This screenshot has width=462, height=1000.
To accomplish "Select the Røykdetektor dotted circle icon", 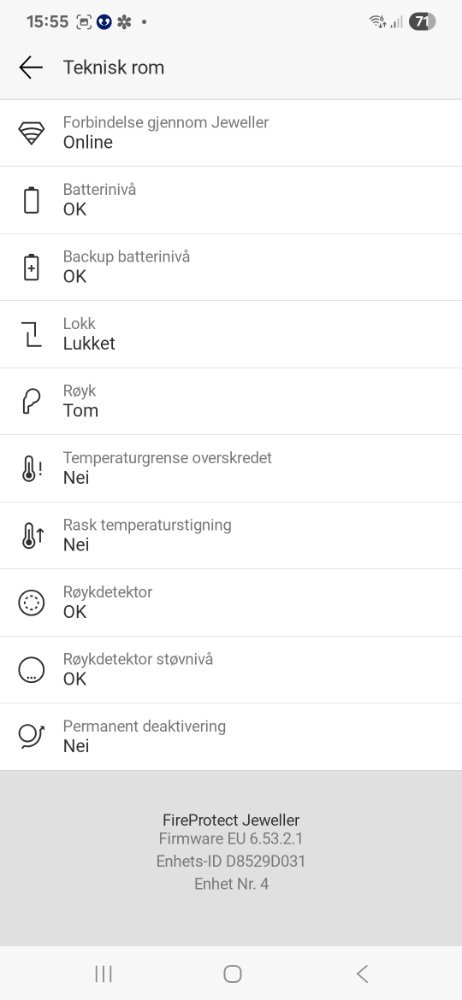I will (x=31, y=603).
